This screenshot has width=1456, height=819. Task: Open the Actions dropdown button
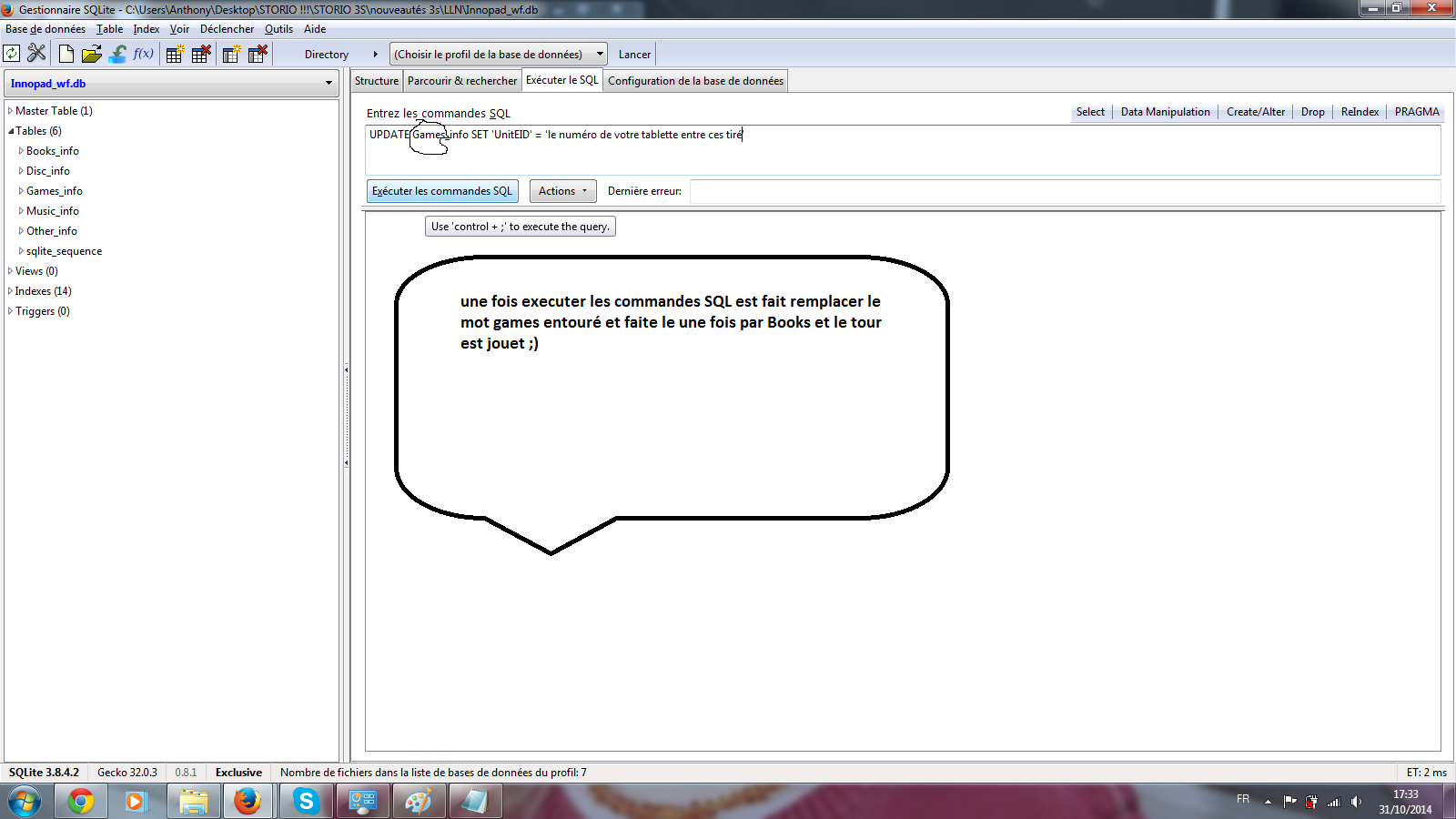562,191
